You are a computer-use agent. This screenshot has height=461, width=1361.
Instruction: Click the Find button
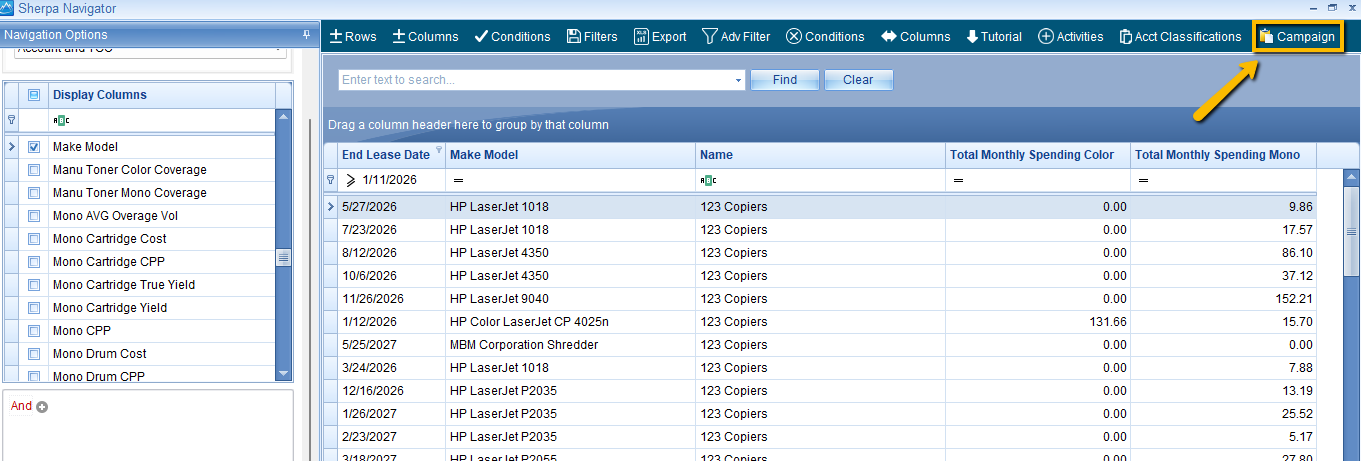click(785, 80)
